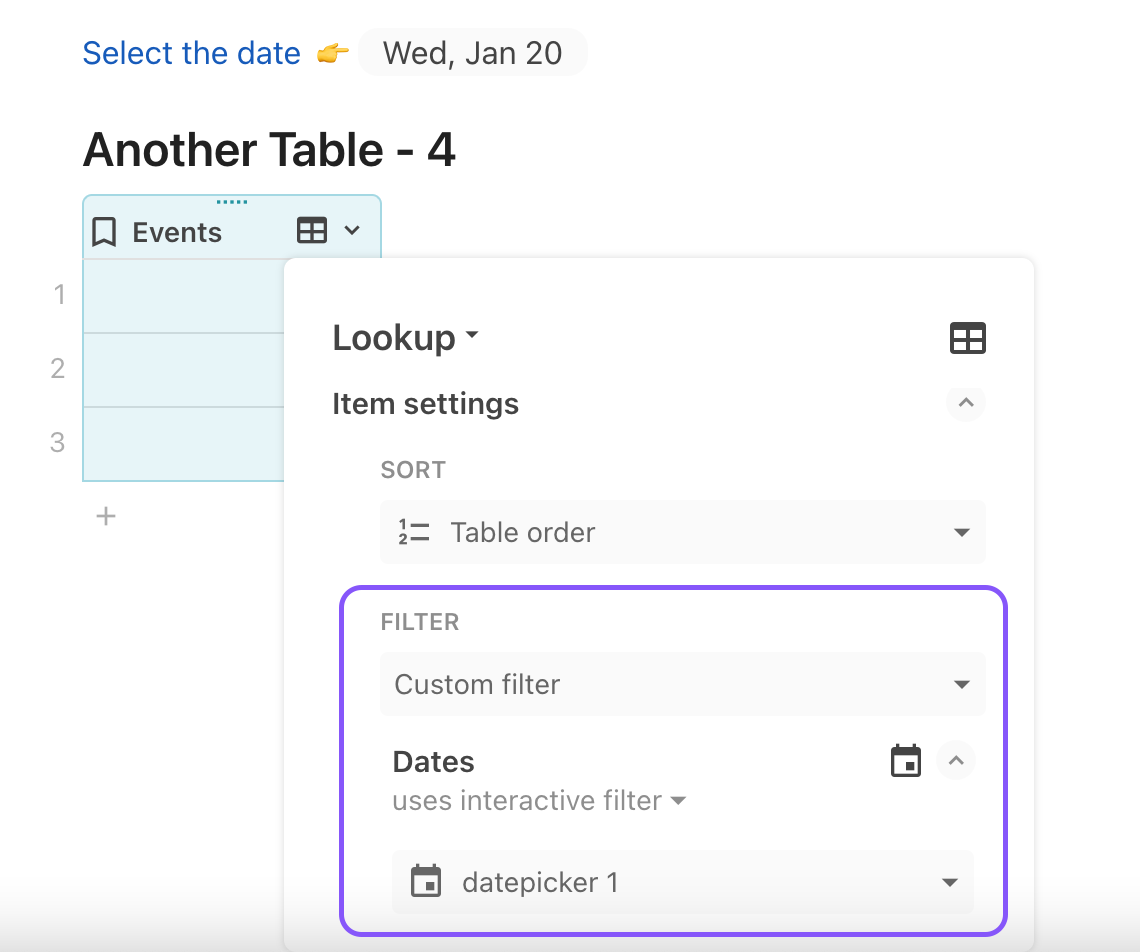The image size is (1140, 952).
Task: Open the Lookup column type dropdown
Action: tap(406, 338)
